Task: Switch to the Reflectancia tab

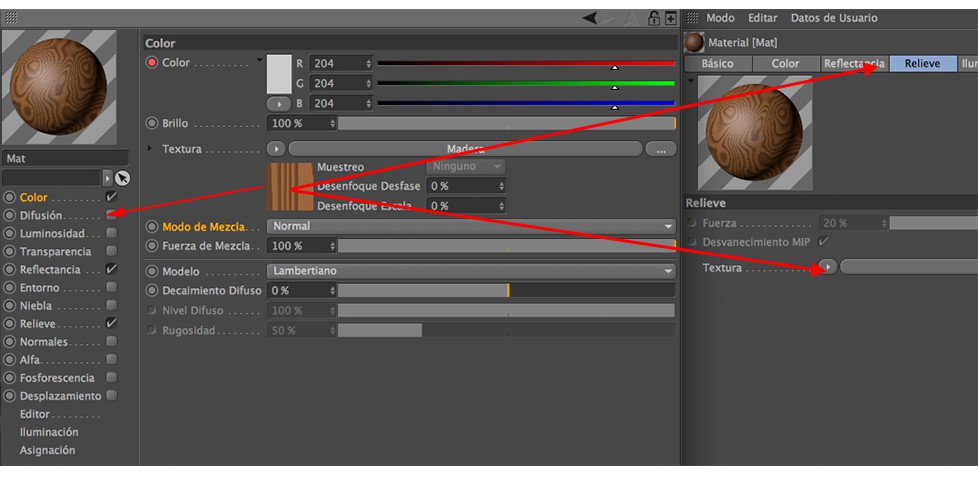Action: [x=854, y=64]
